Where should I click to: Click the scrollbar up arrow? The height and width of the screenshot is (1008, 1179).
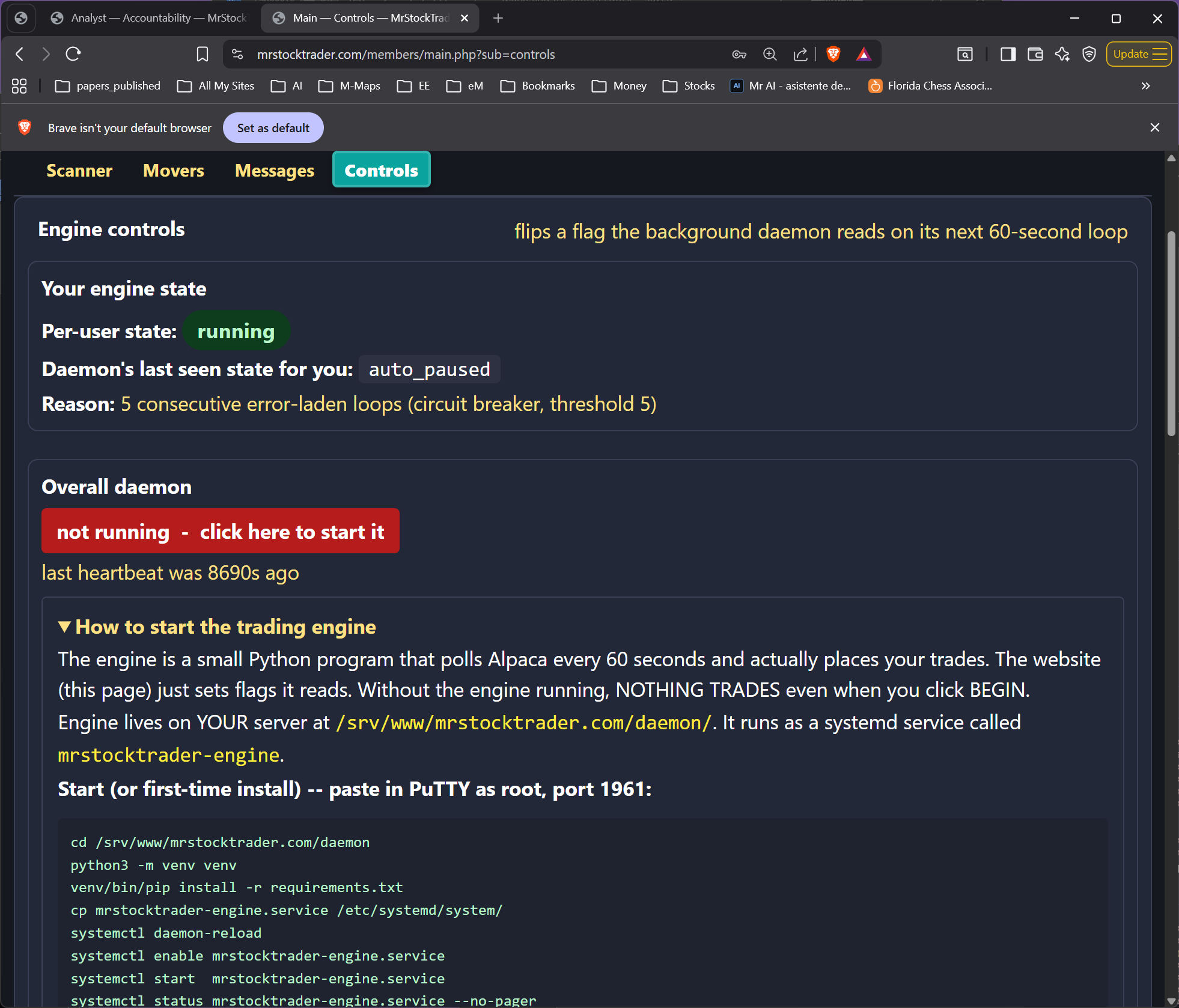(x=1171, y=159)
